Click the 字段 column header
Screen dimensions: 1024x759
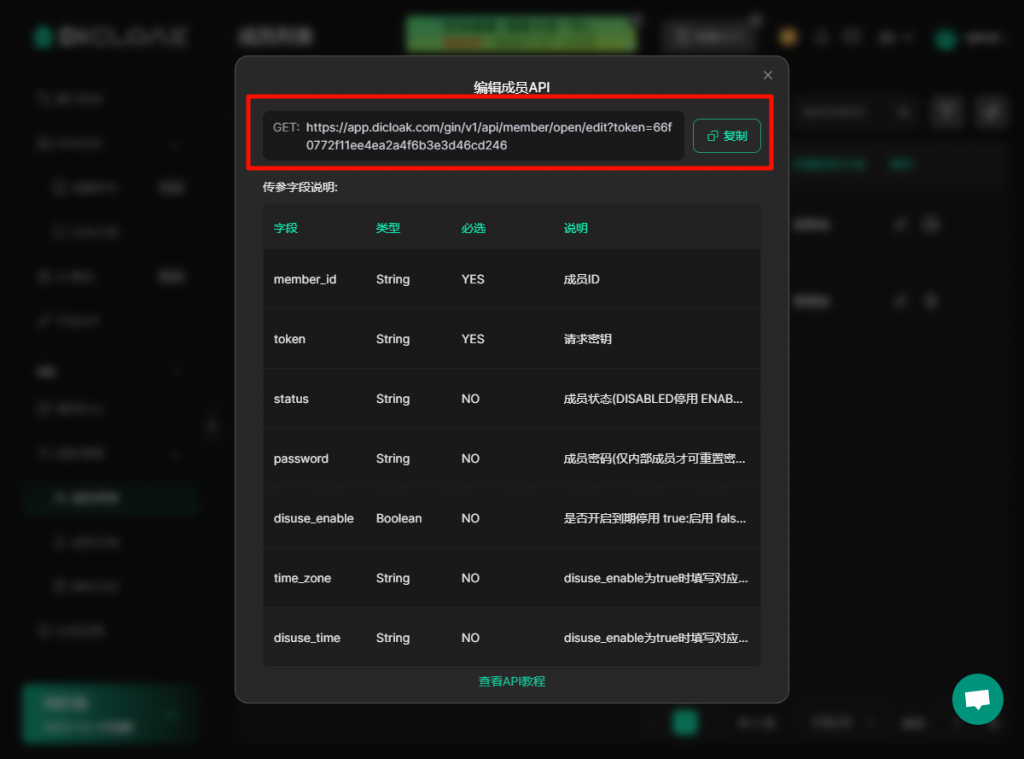[x=286, y=228]
